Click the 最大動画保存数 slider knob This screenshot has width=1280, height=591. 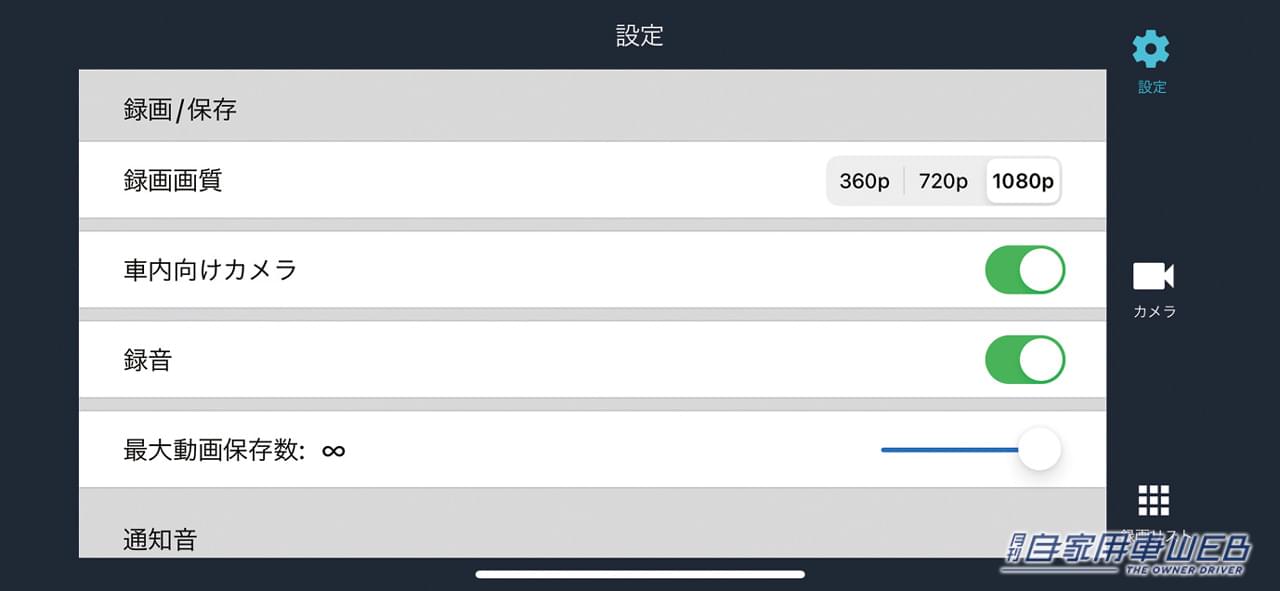coord(1040,450)
